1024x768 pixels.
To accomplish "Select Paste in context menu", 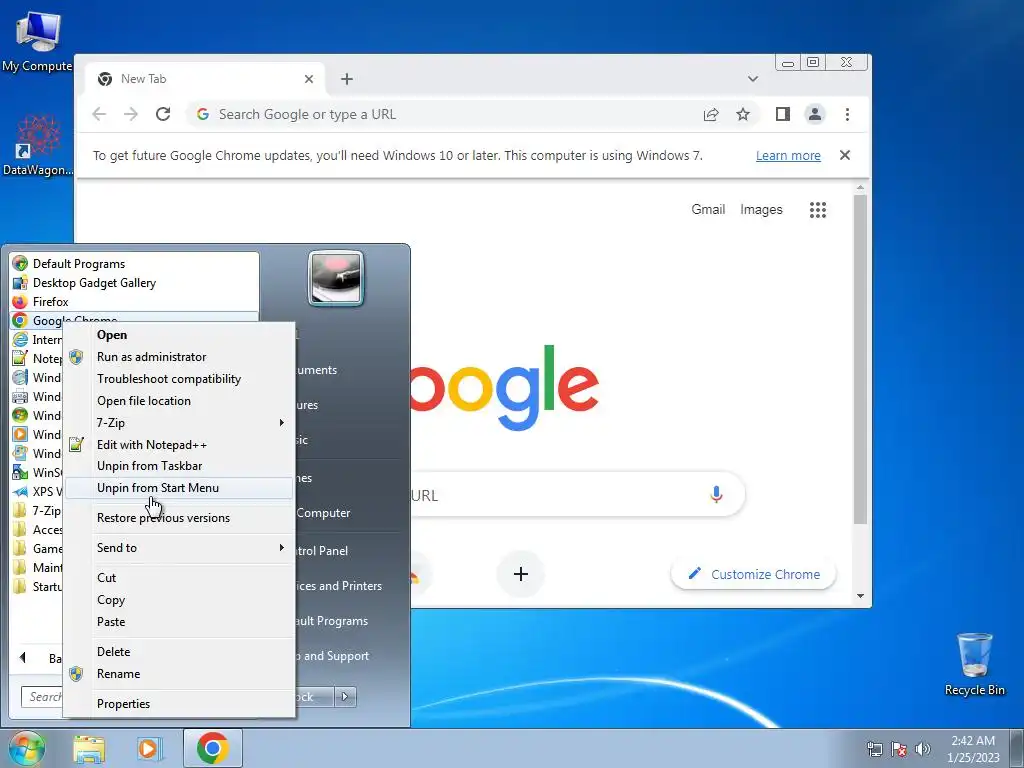I will pyautogui.click(x=180, y=622).
